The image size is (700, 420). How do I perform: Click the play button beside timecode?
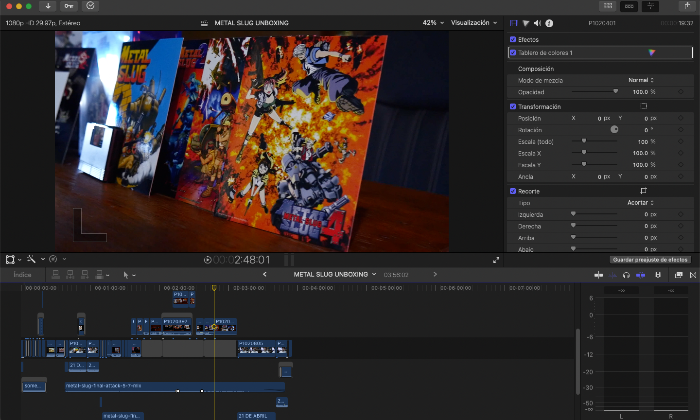208,260
